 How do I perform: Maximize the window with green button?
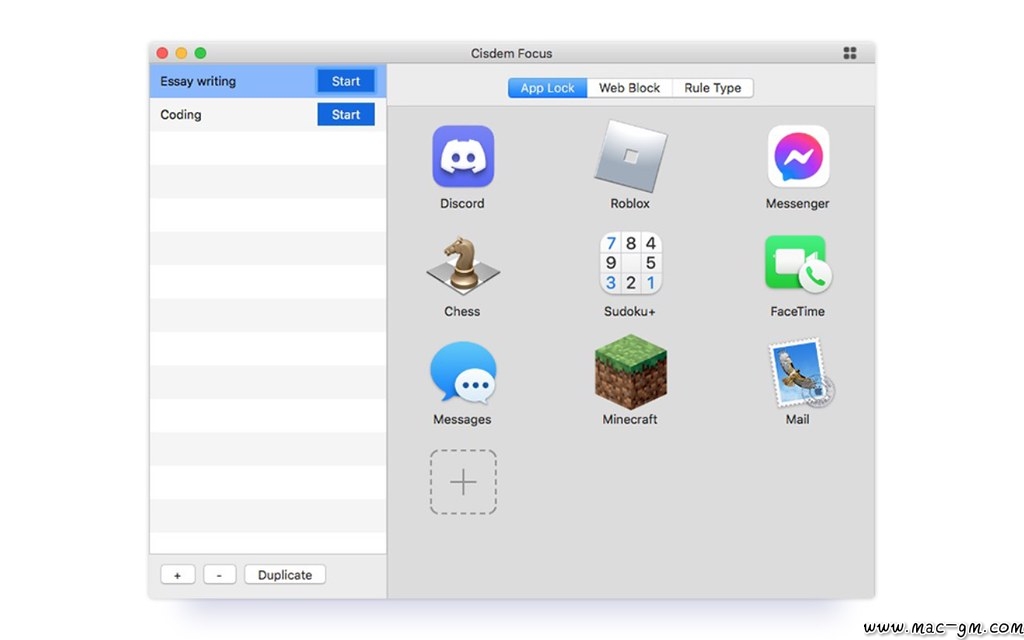coord(200,53)
